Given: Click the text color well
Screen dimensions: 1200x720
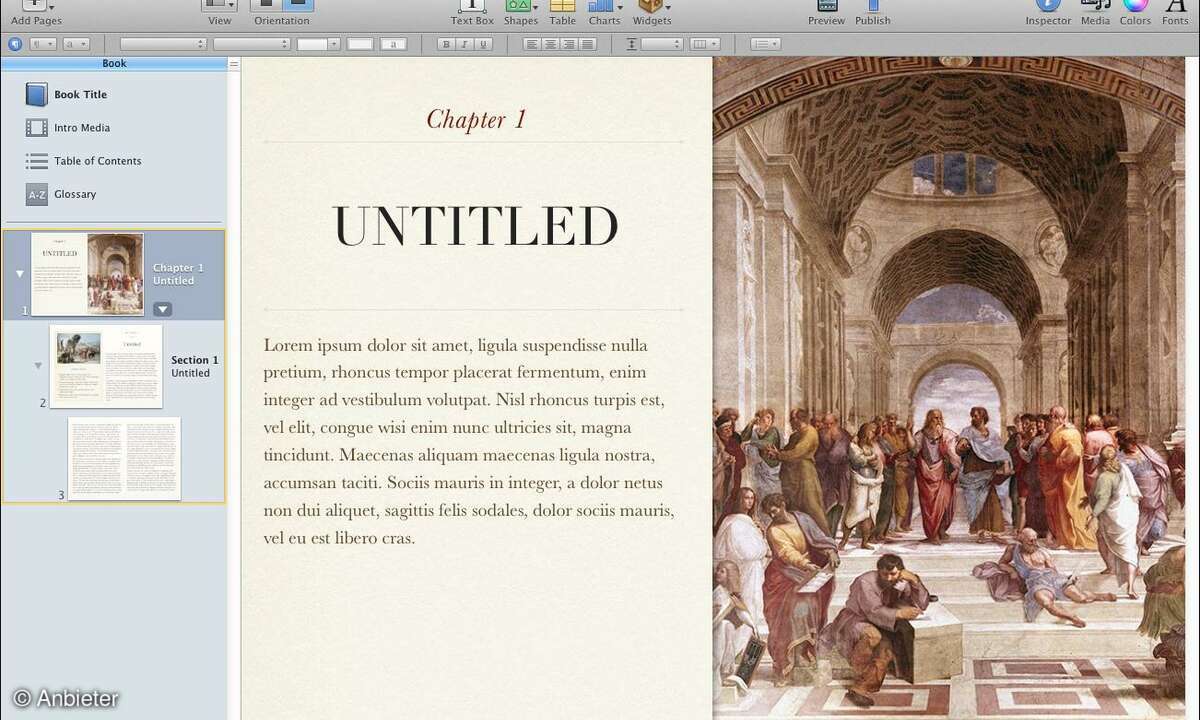Looking at the screenshot, I should coord(360,44).
